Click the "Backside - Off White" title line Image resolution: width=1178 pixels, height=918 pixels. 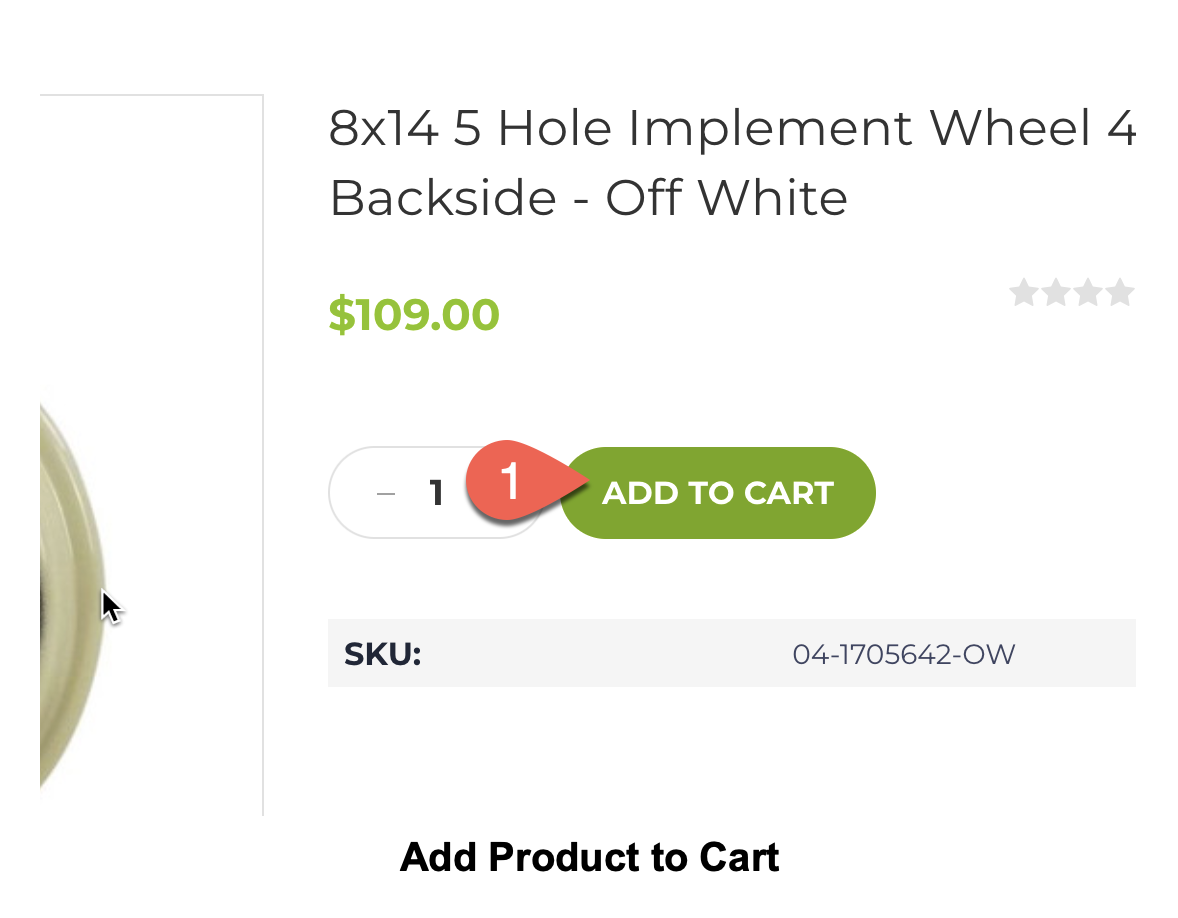point(588,198)
